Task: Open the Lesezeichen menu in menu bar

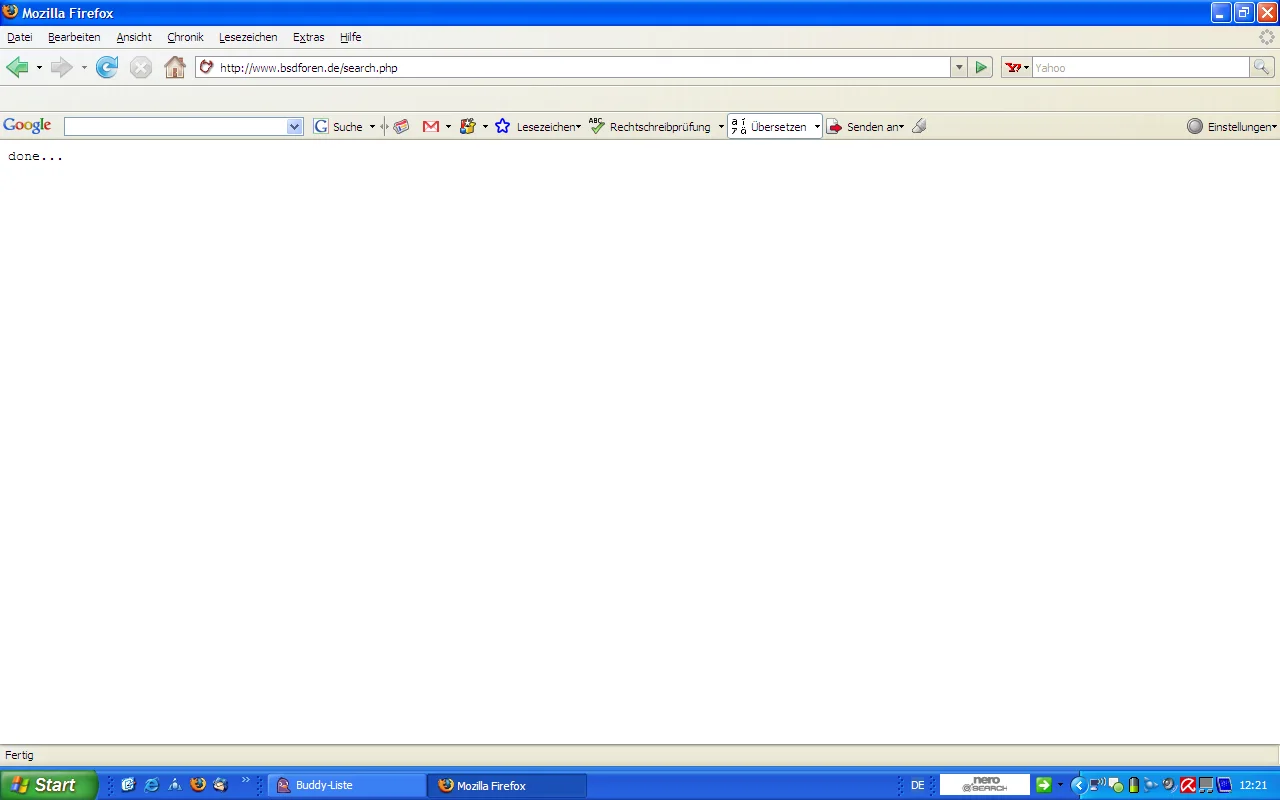Action: pyautogui.click(x=248, y=37)
